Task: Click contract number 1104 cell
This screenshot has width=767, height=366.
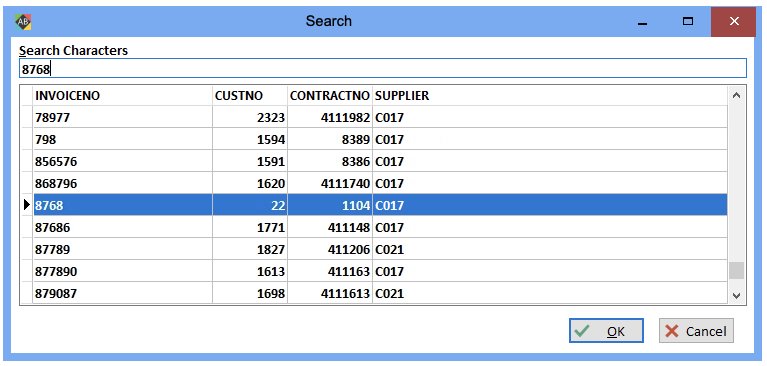Action: pos(330,206)
